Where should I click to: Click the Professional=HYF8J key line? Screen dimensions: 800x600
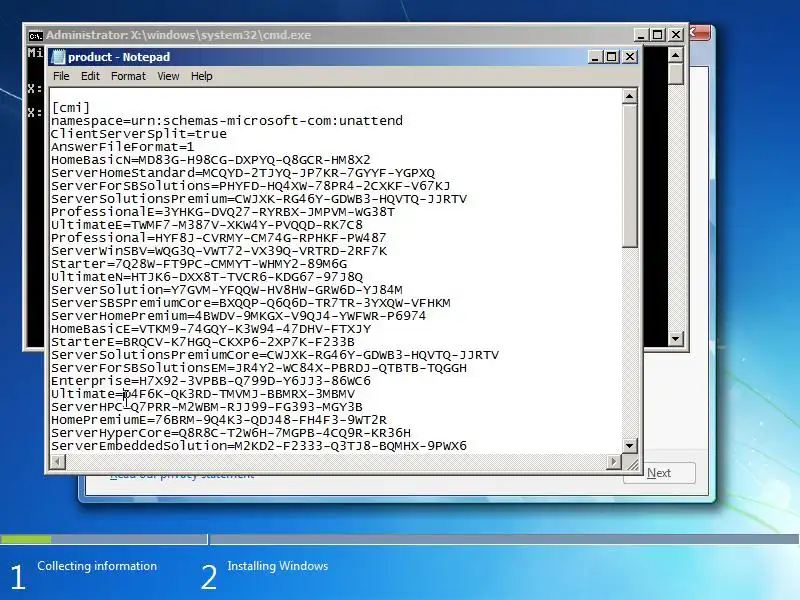(219, 238)
